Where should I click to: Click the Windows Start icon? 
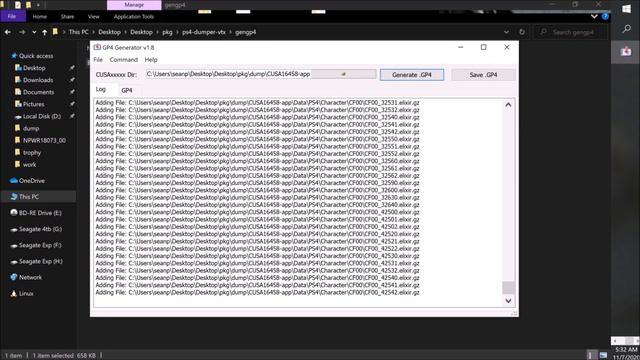pyautogui.click(x=626, y=9)
